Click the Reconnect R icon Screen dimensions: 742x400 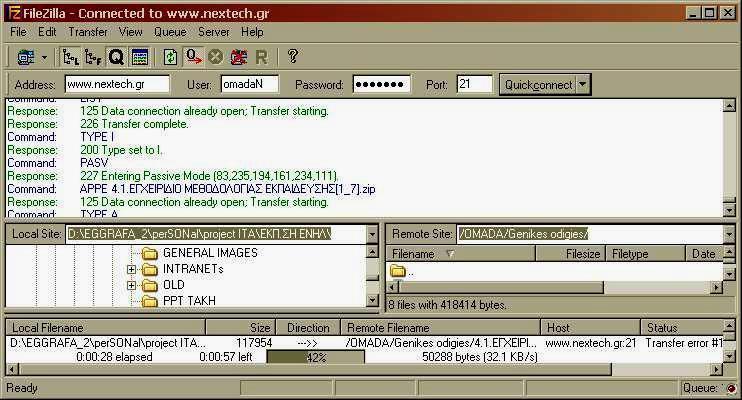(x=261, y=57)
